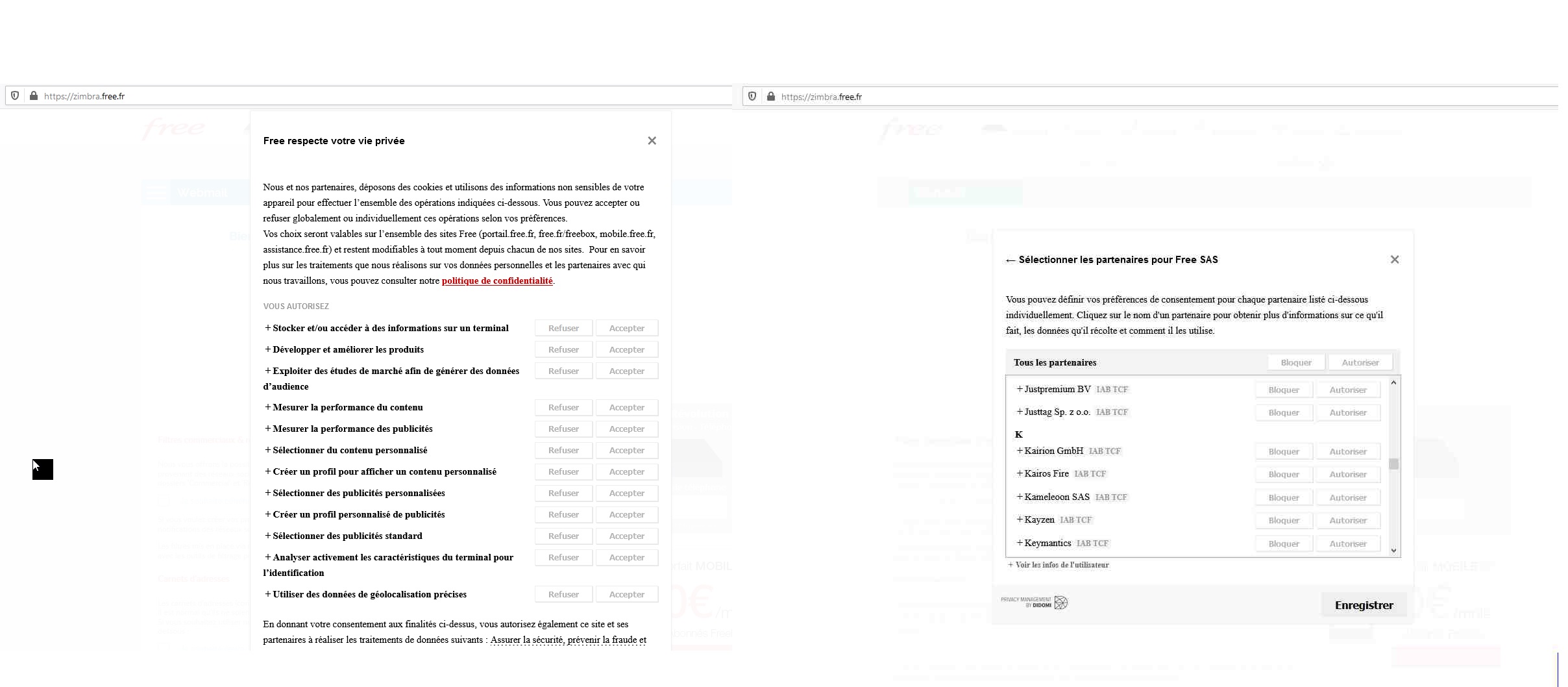The image size is (1568, 687).
Task: Click shield icon in right browser address bar
Action: coord(752,96)
